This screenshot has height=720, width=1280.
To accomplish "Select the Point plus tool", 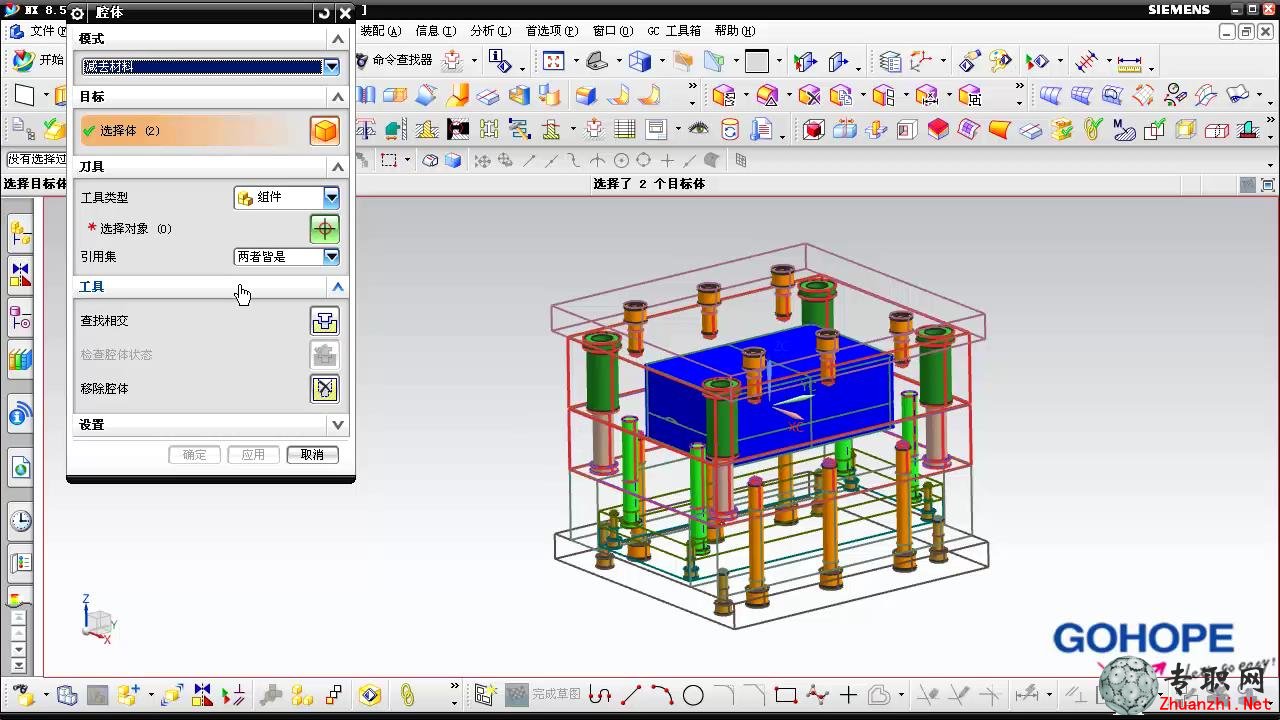I will tap(848, 695).
